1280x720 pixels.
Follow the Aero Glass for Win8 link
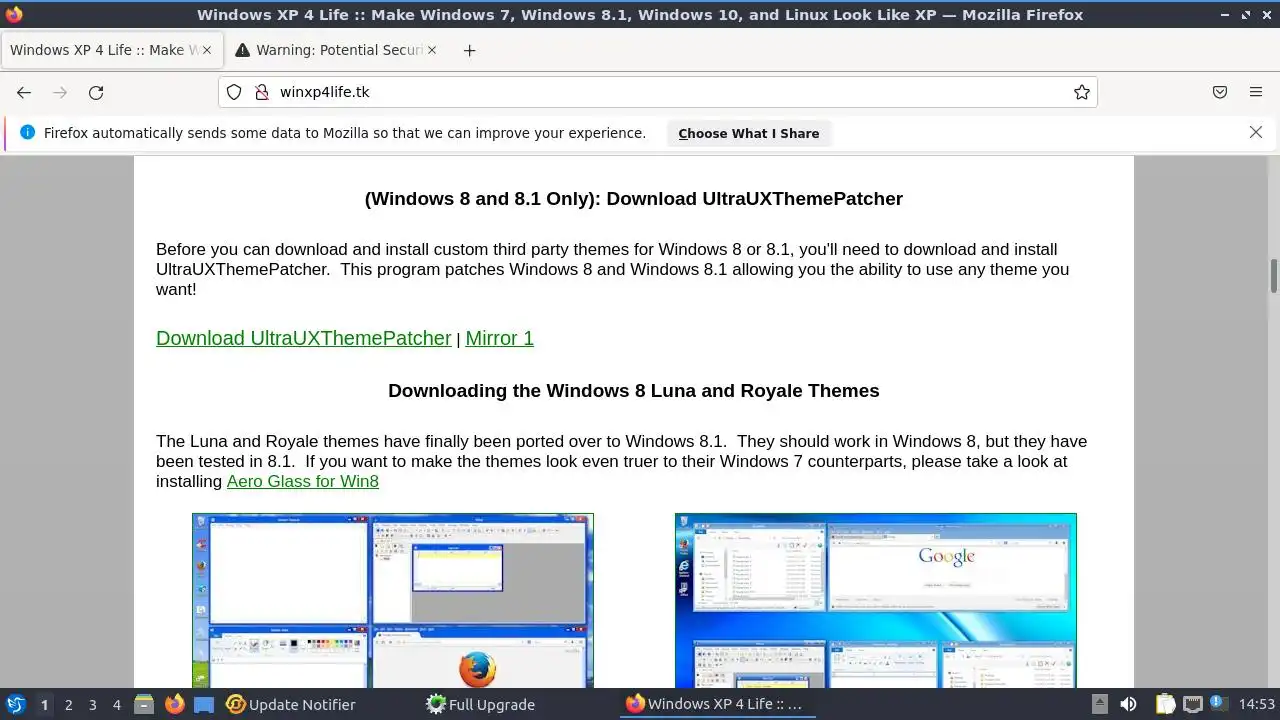point(303,481)
